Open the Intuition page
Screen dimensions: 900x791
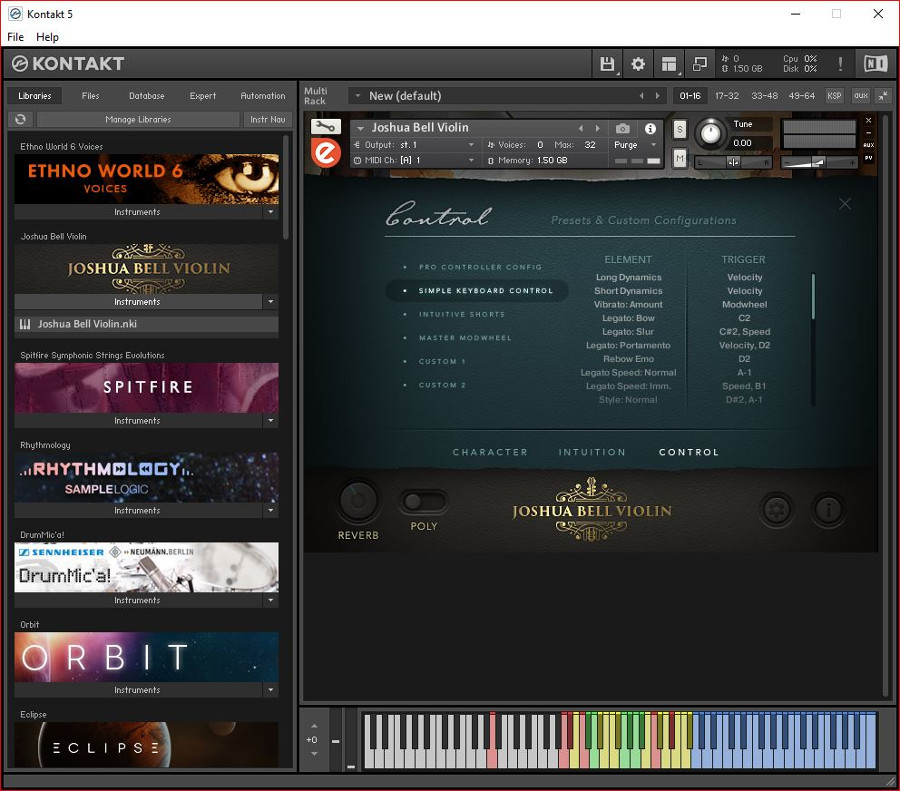pyautogui.click(x=592, y=452)
